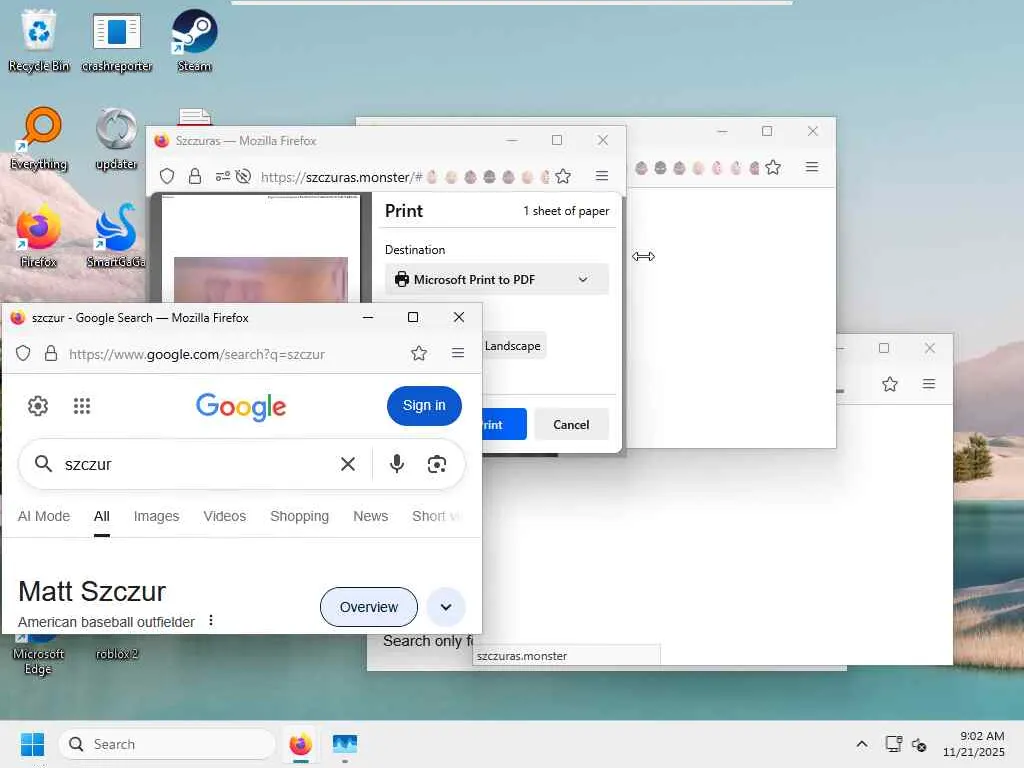
Task: Open hamburger menu in Google Search window
Action: (458, 353)
